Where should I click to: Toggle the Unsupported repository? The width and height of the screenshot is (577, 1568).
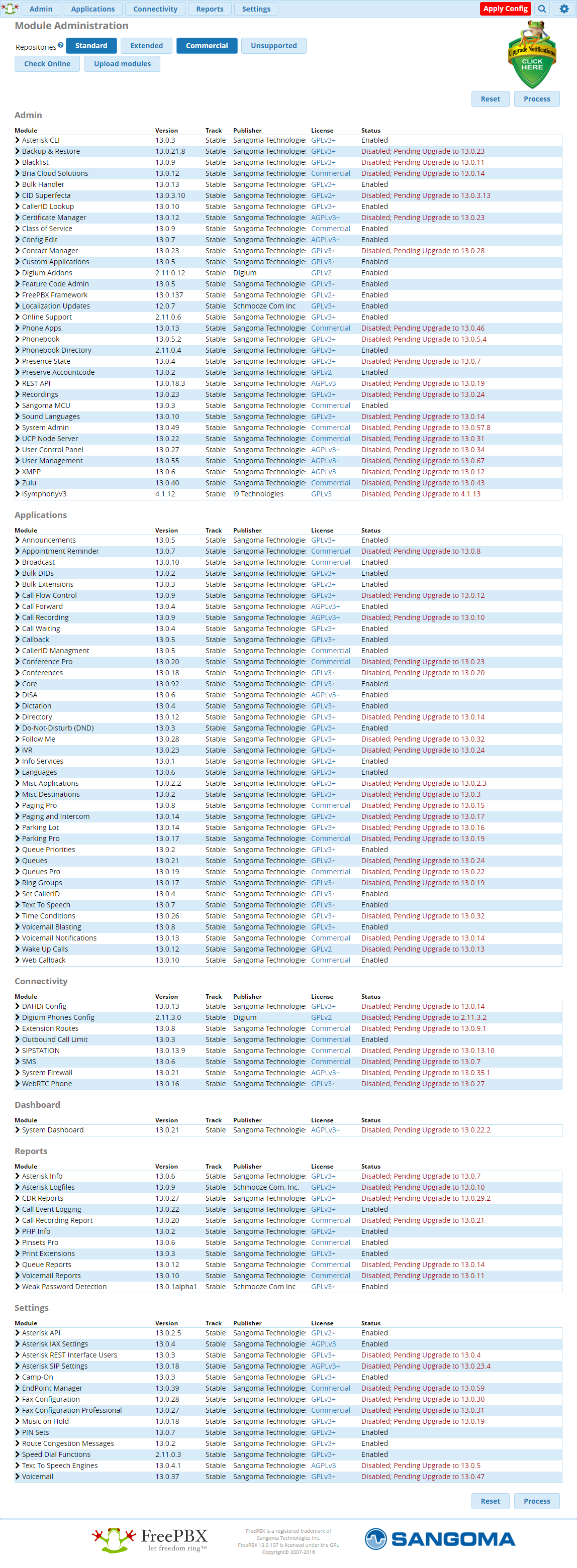(274, 46)
